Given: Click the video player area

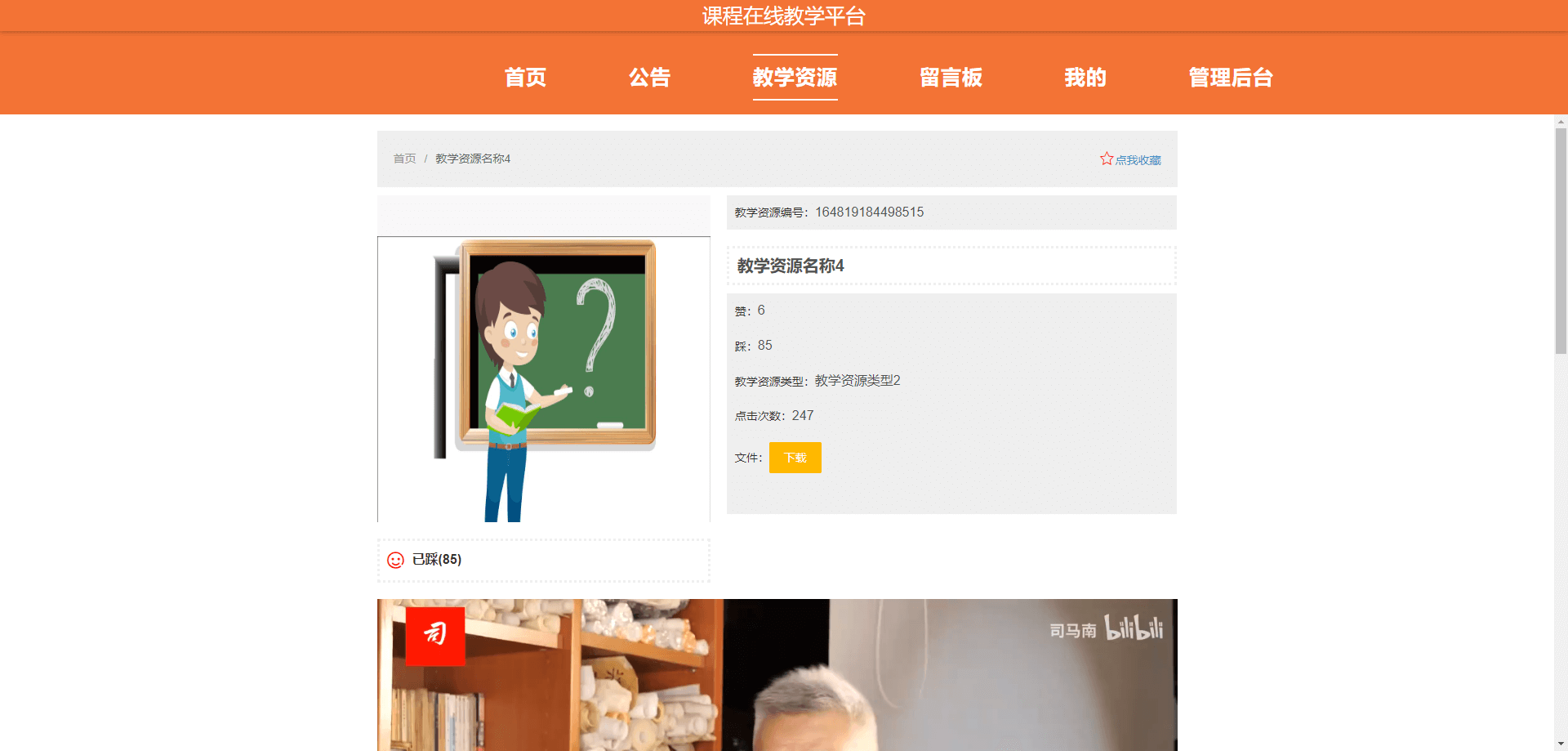Looking at the screenshot, I should (777, 675).
